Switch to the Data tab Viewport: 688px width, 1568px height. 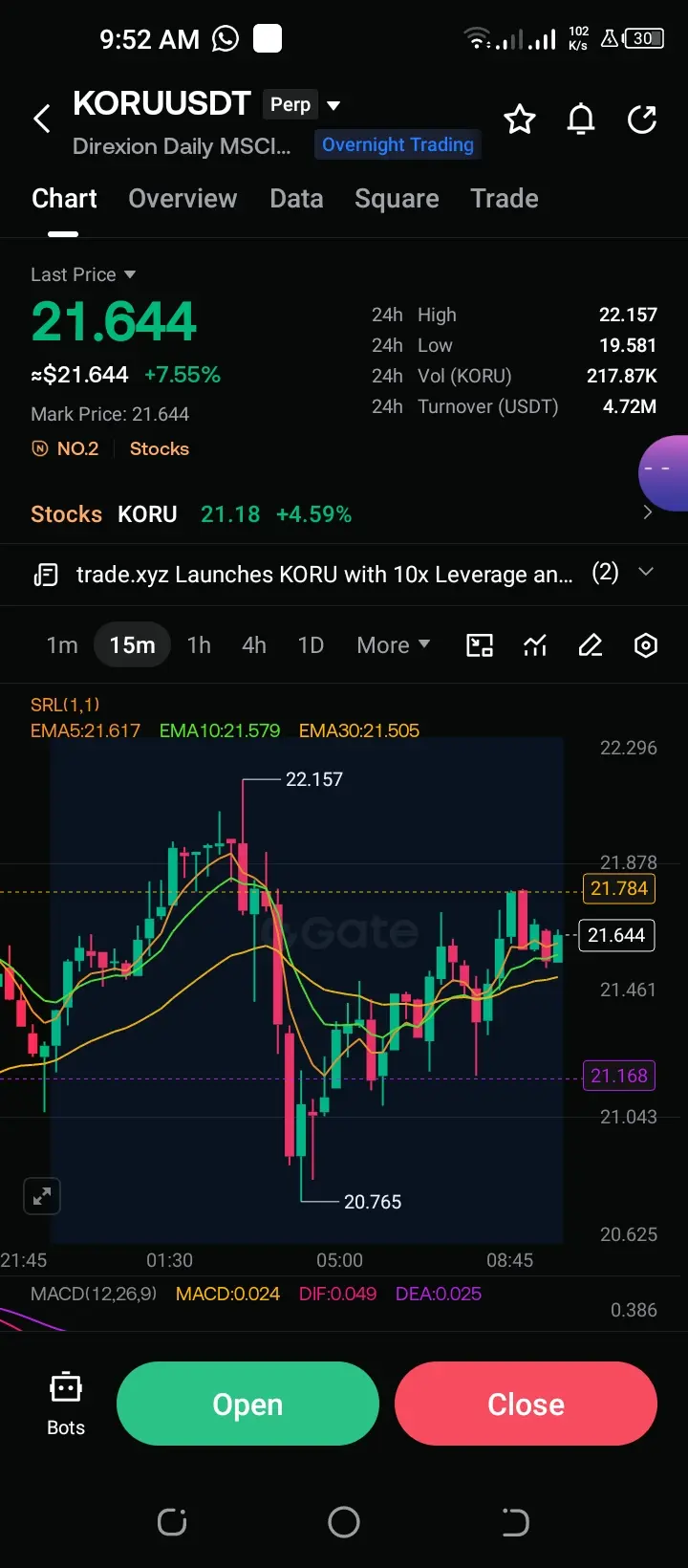click(x=296, y=199)
